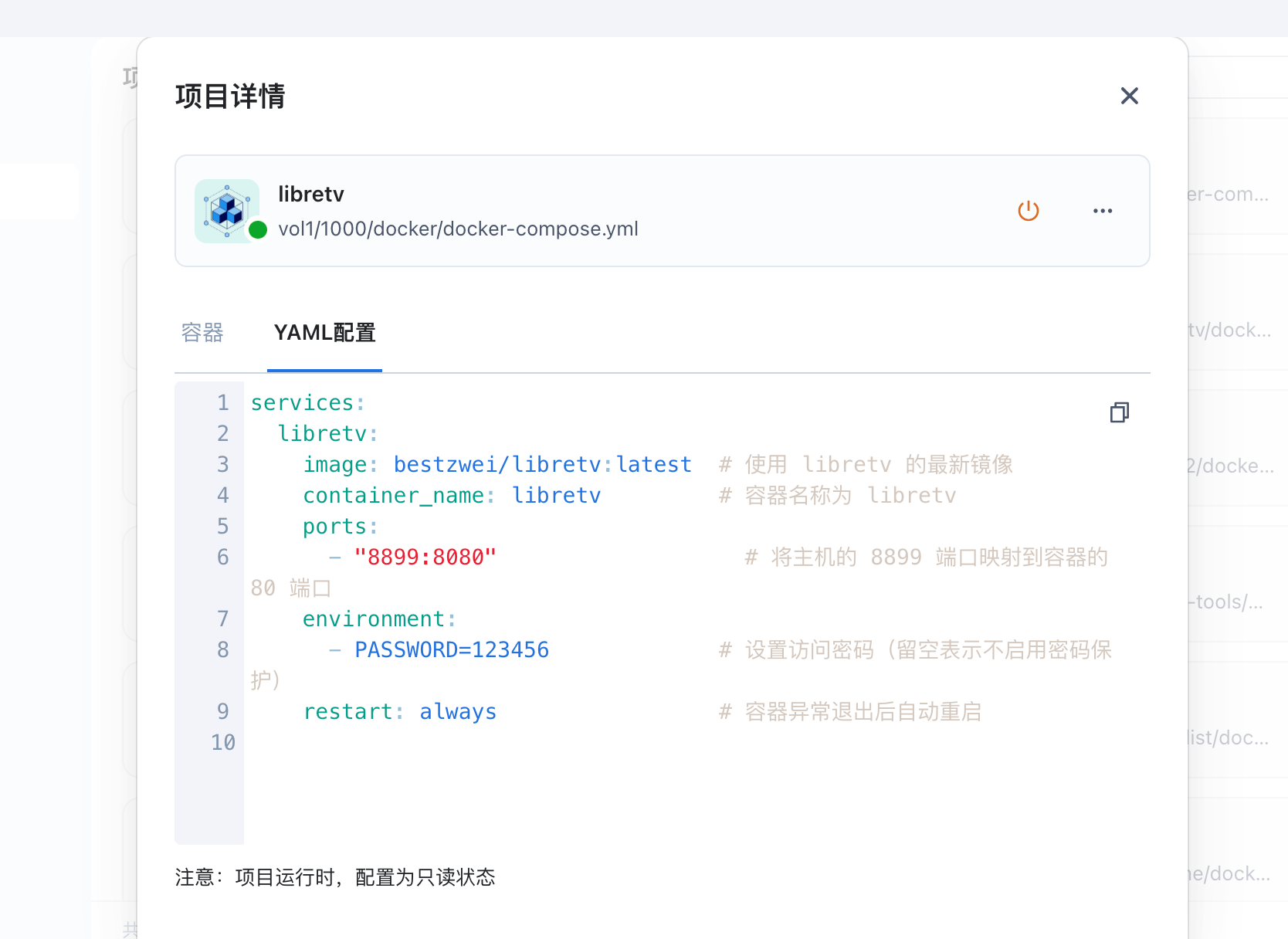This screenshot has width=1288, height=939.
Task: Click the power button for libretv
Action: pos(1028,211)
